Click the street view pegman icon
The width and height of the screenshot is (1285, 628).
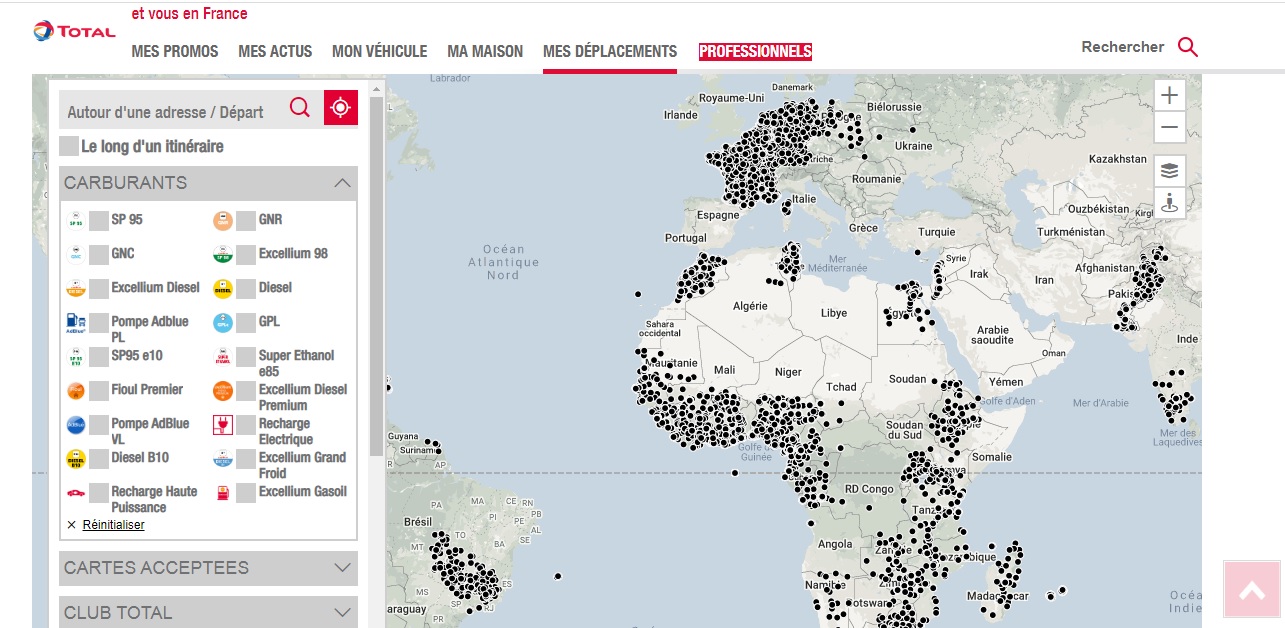[1170, 203]
